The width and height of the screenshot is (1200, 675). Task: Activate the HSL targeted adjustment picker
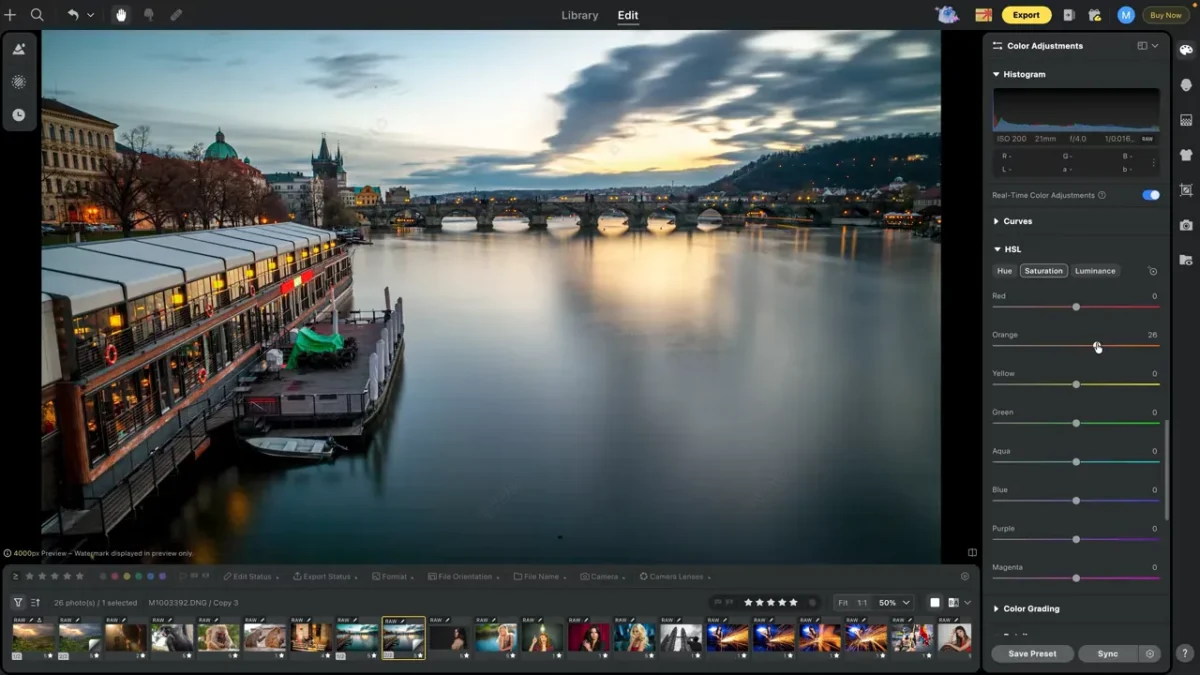pos(1153,271)
